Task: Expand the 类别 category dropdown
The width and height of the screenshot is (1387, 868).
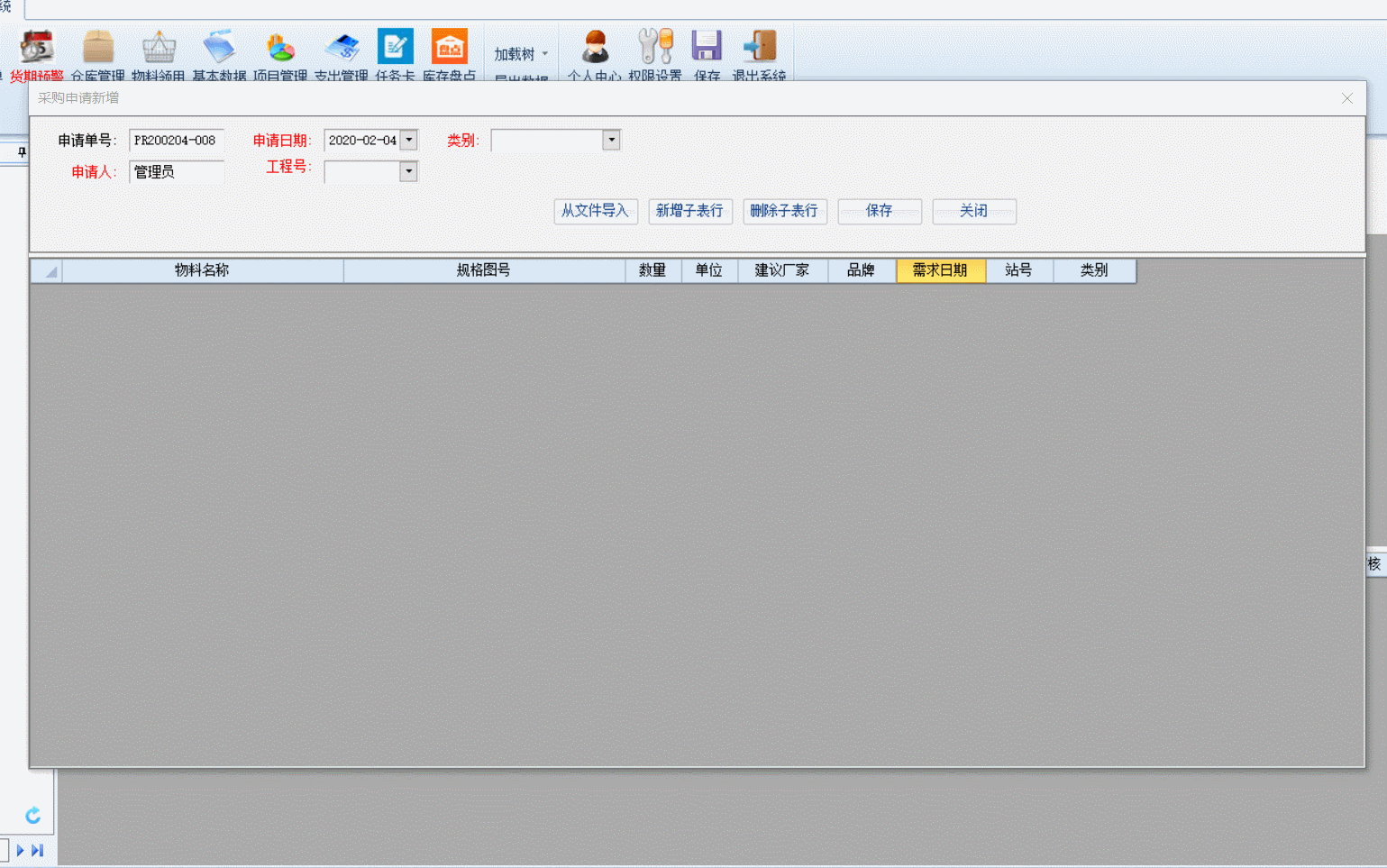Action: tap(611, 141)
